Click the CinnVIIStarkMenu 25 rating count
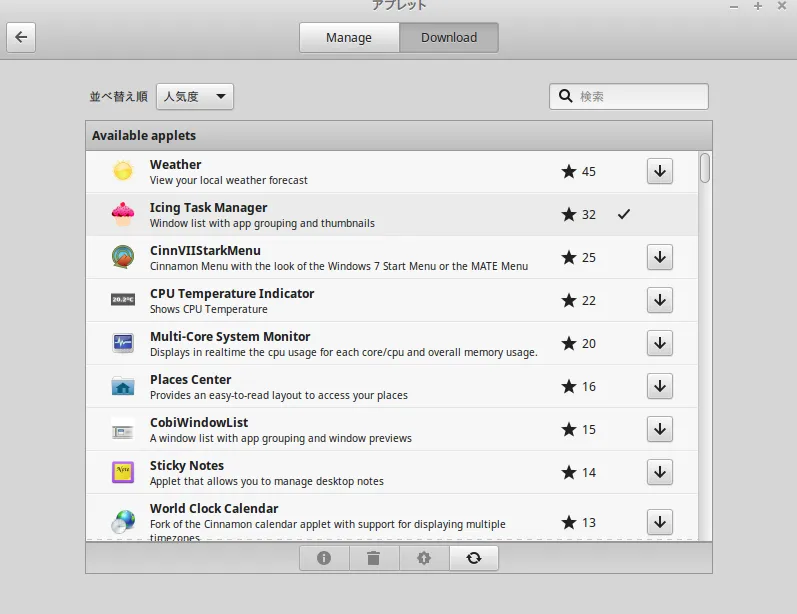Viewport: 797px width, 614px height. (x=589, y=258)
